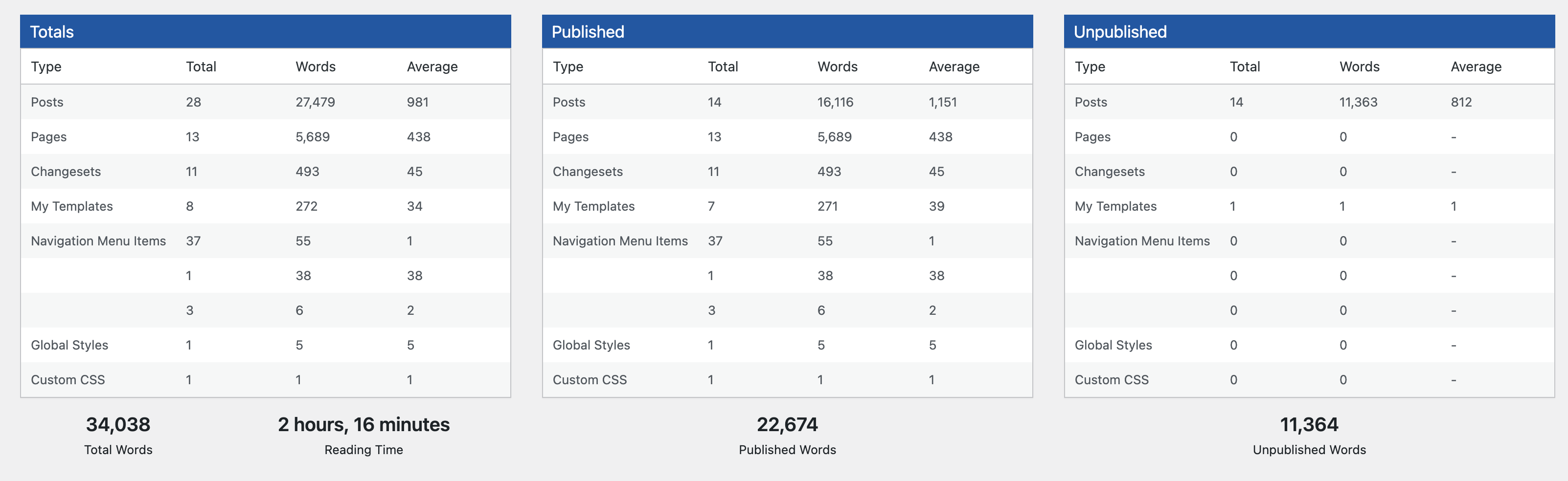Screen dimensions: 1568x481
Task: Select 2 hours, 16 minutes reading time
Action: point(364,424)
